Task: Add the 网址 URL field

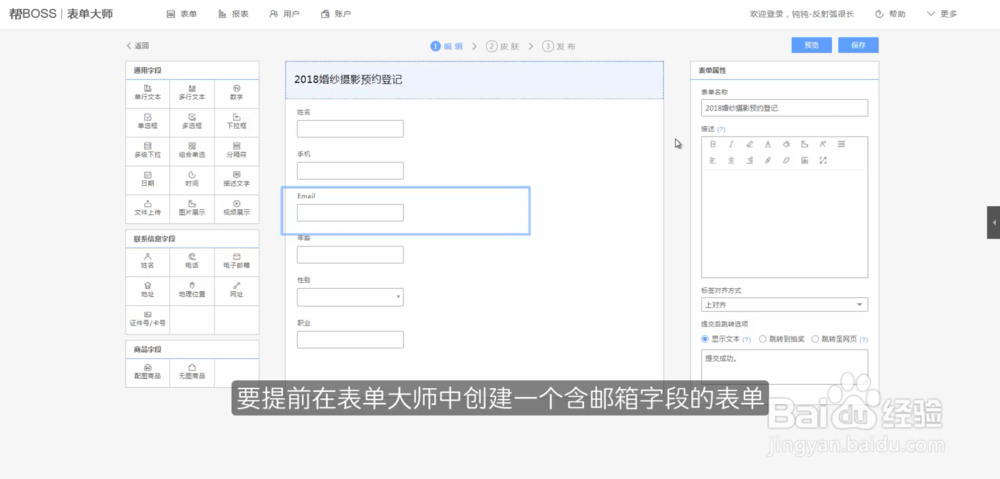Action: coord(237,290)
